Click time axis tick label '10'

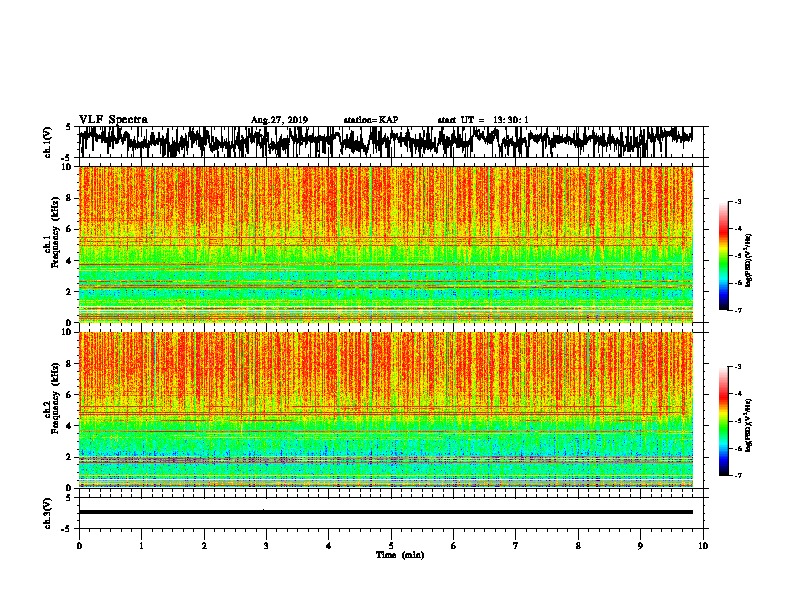click(x=703, y=546)
